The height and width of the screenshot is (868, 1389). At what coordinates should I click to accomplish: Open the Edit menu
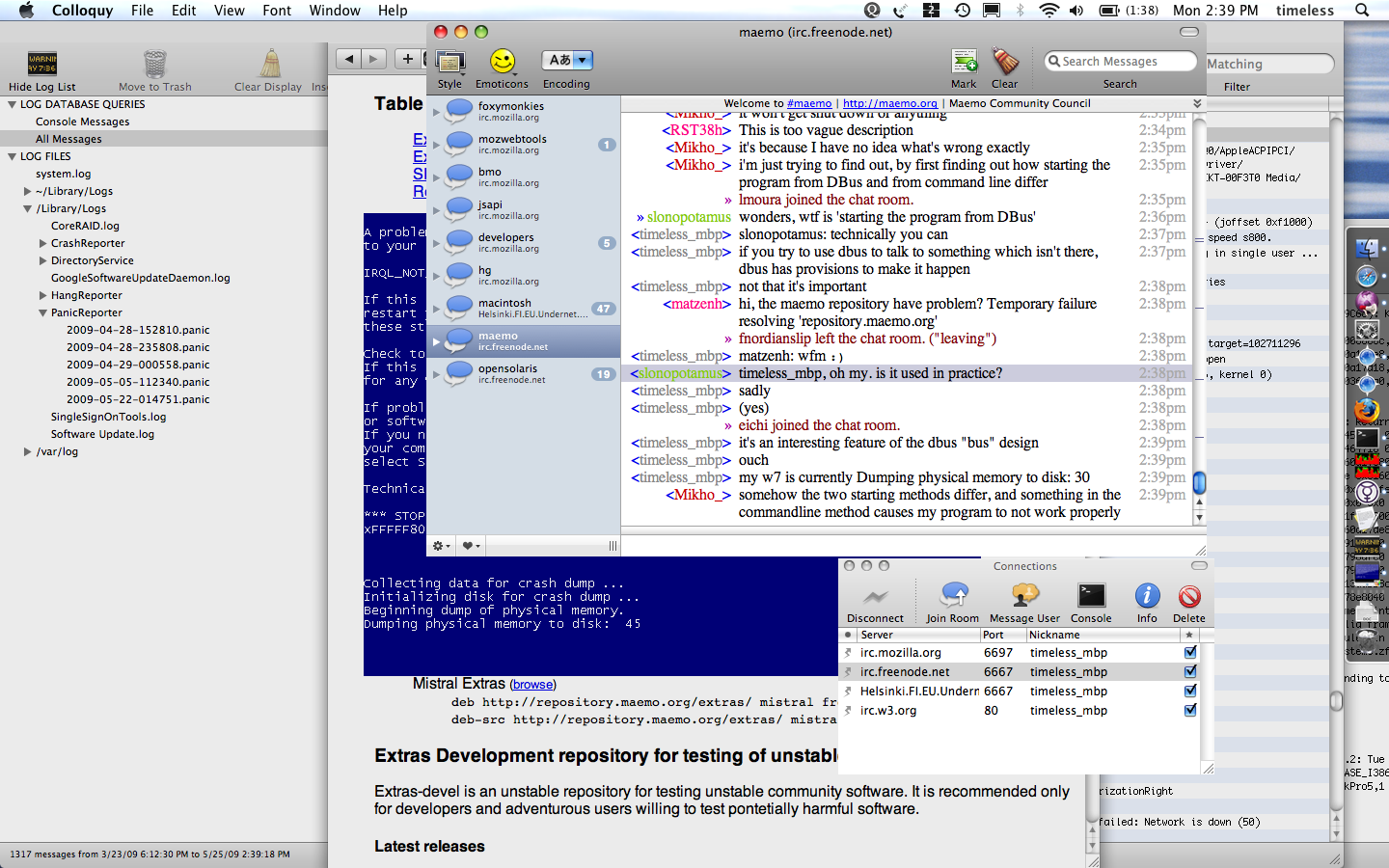(183, 11)
